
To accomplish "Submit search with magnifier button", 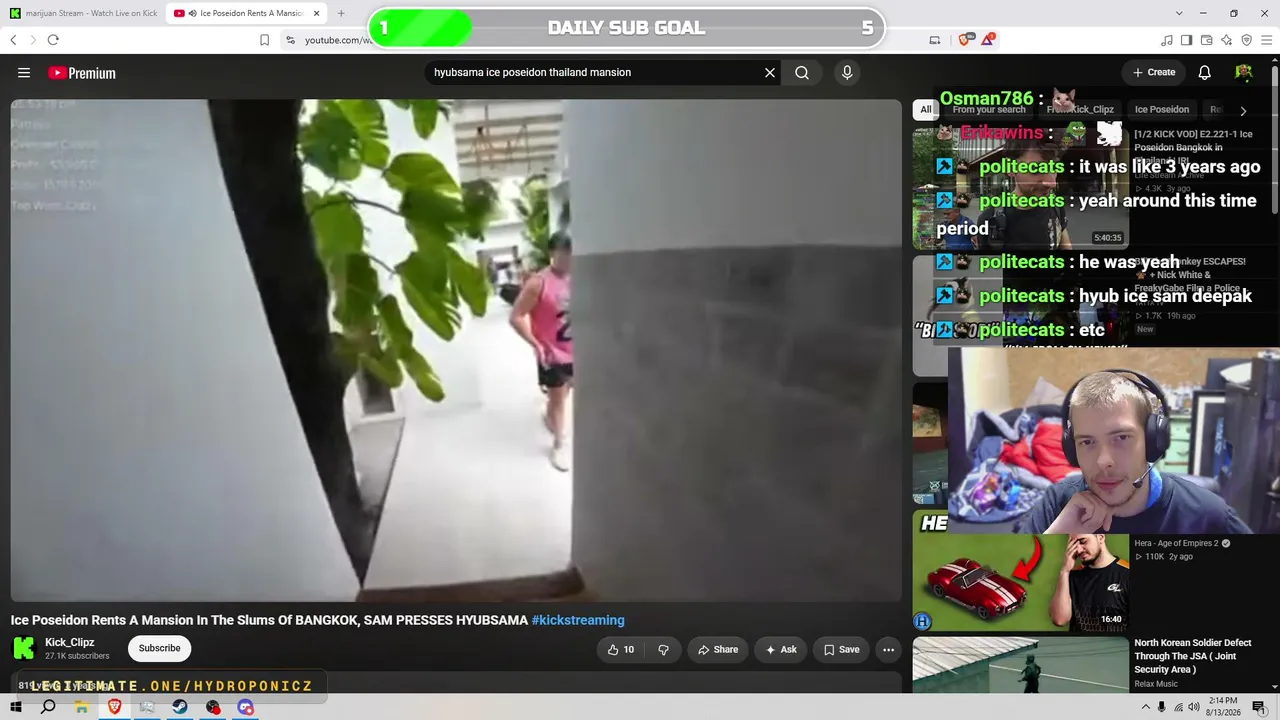I will [802, 72].
